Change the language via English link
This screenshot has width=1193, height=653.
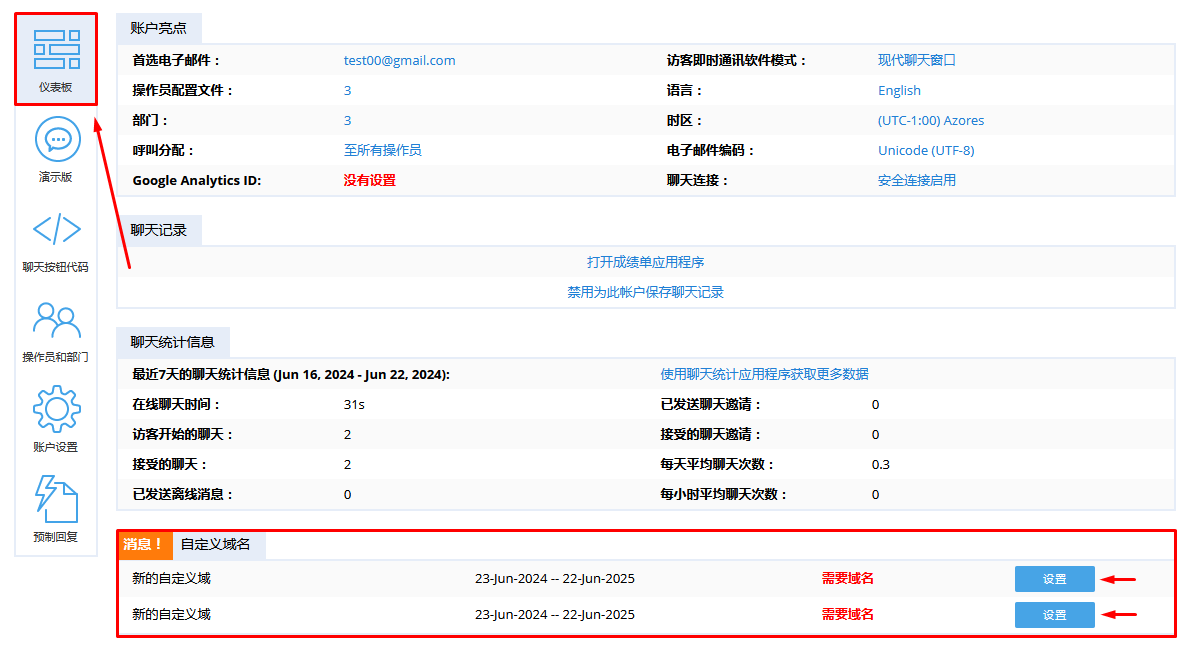(x=898, y=90)
